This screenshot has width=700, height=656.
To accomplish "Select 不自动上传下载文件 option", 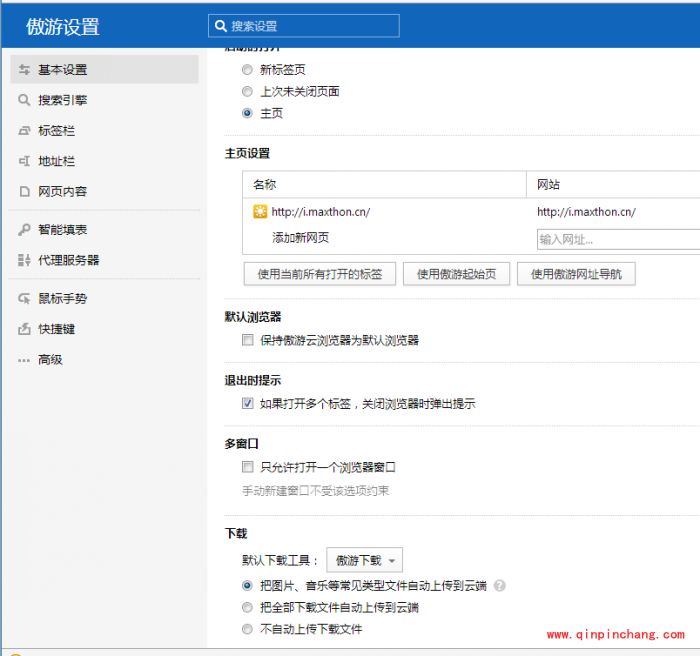I will click(x=247, y=629).
